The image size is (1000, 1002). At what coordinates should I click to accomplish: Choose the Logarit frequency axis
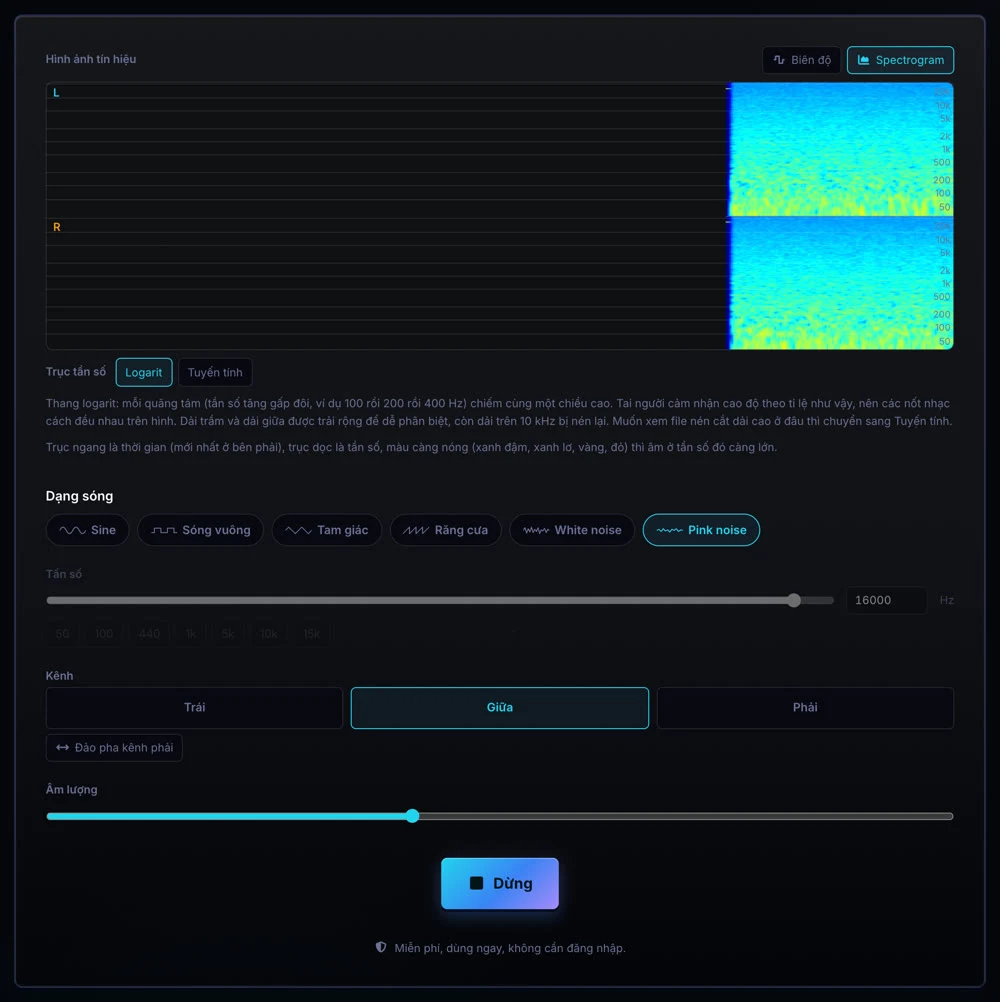[144, 373]
